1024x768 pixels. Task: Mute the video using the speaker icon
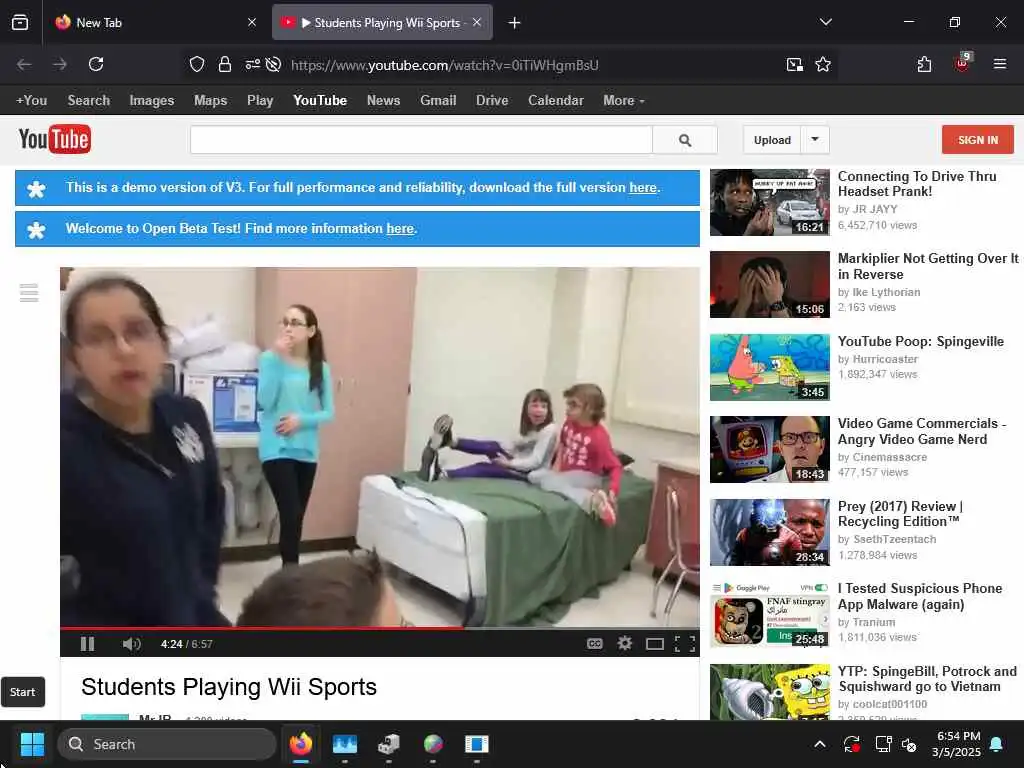[131, 644]
